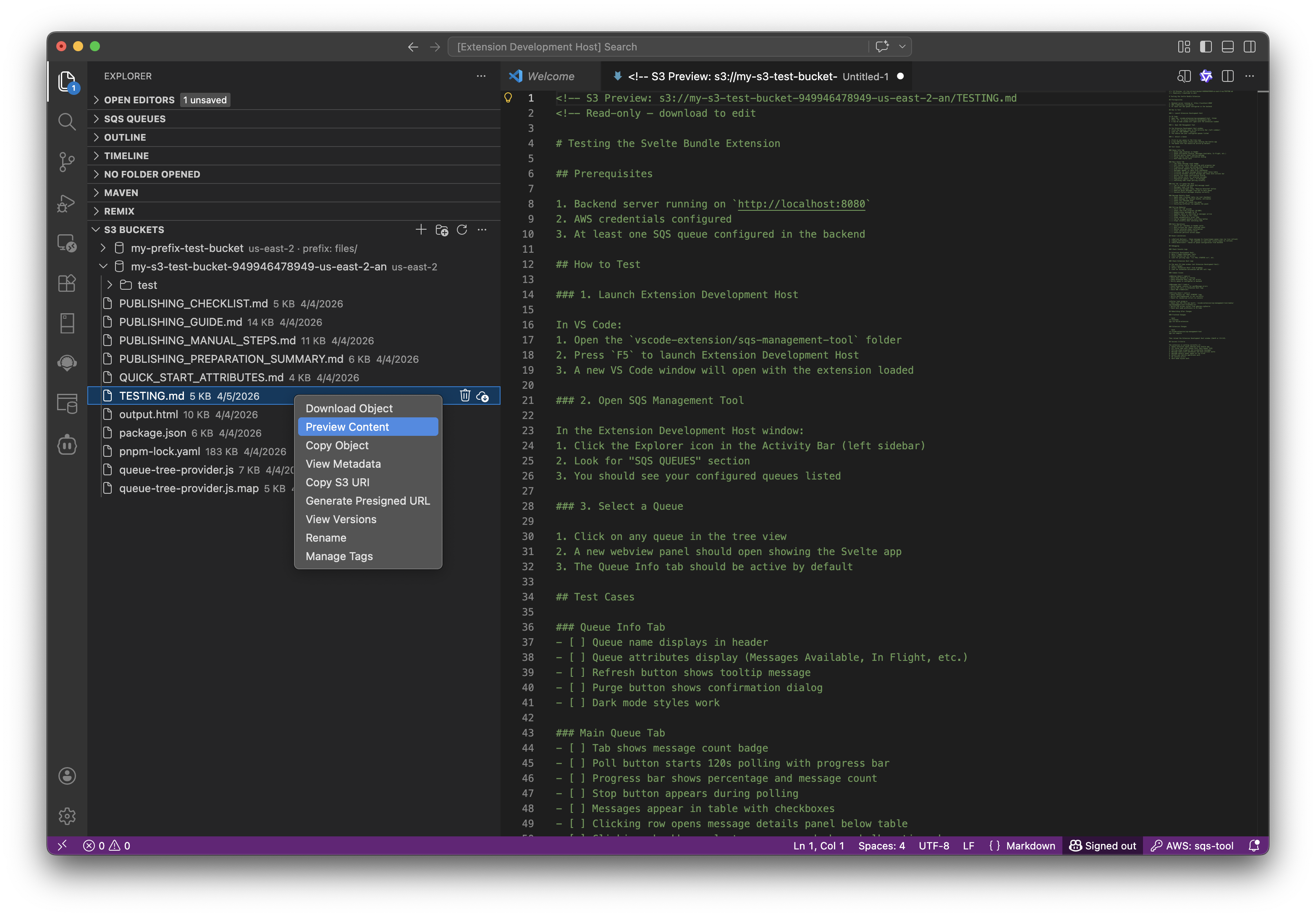Download TESTING.md with cloud icon
Viewport: 1316px width, 917px height.
pos(482,396)
